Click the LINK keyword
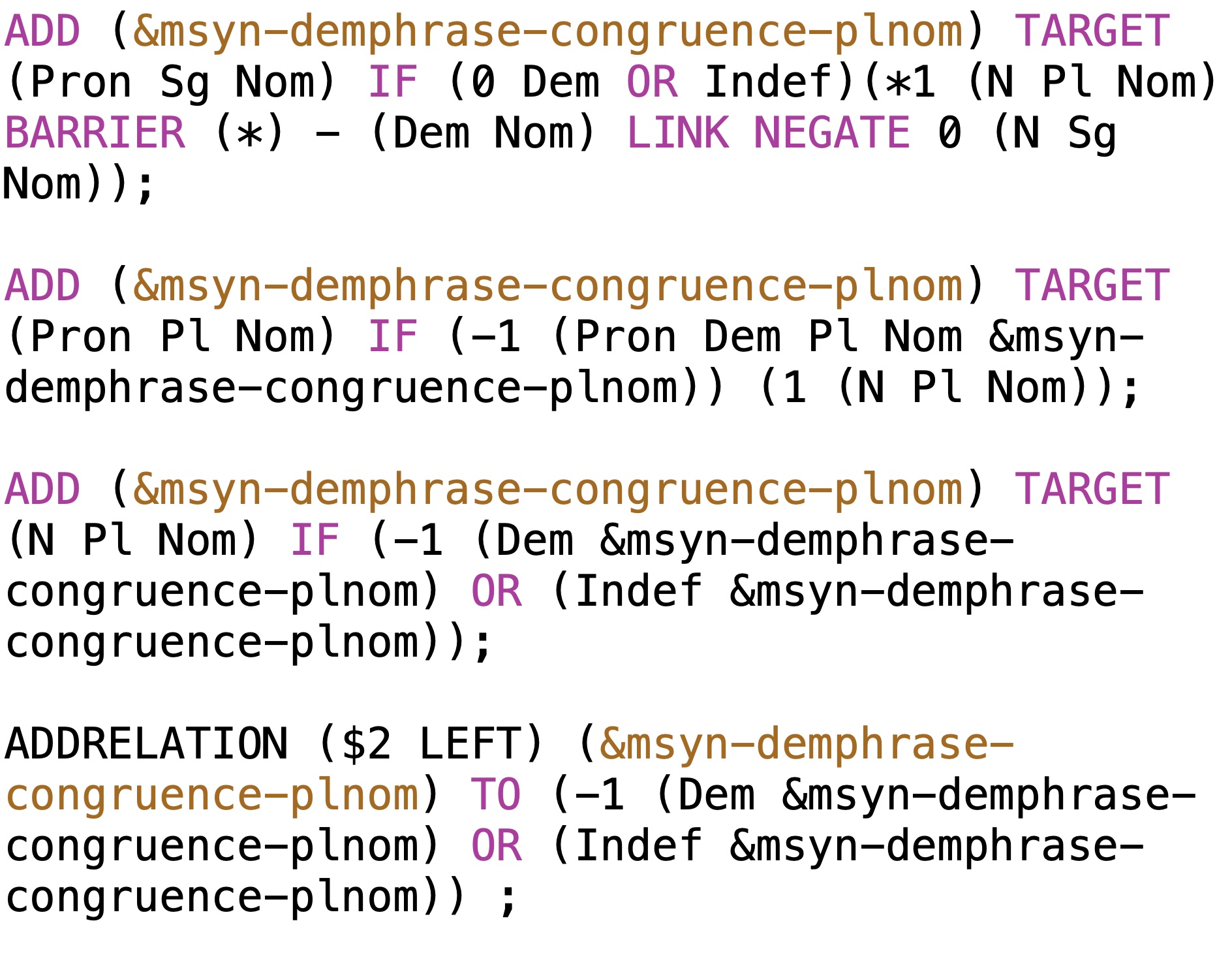 point(677,133)
